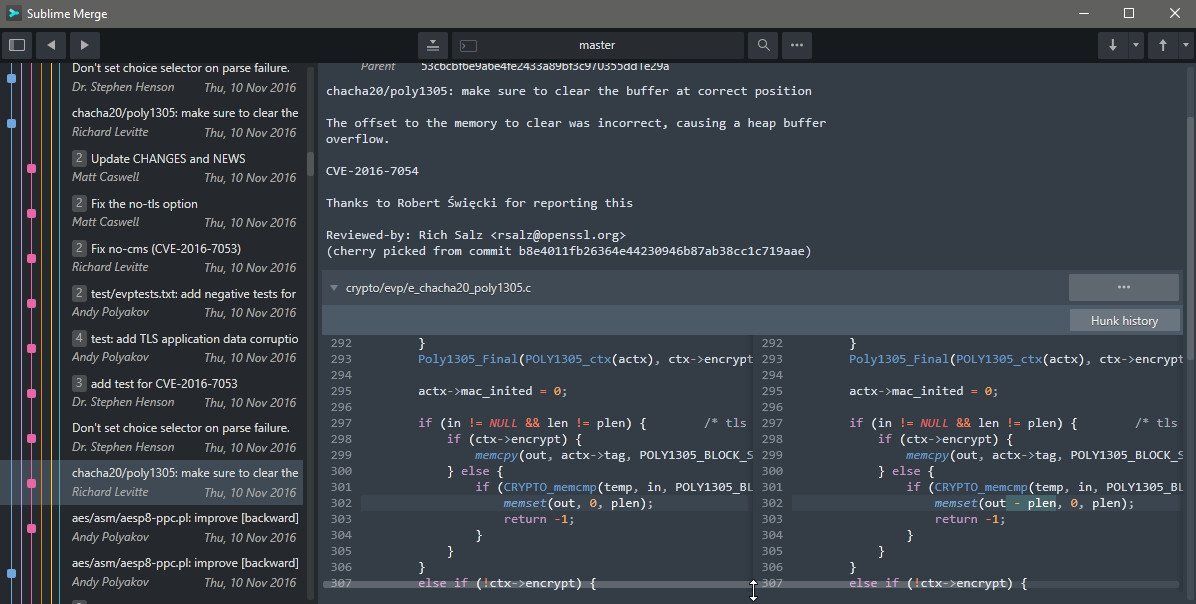Click the stage-all icon left of the terminal icon

pos(432,45)
